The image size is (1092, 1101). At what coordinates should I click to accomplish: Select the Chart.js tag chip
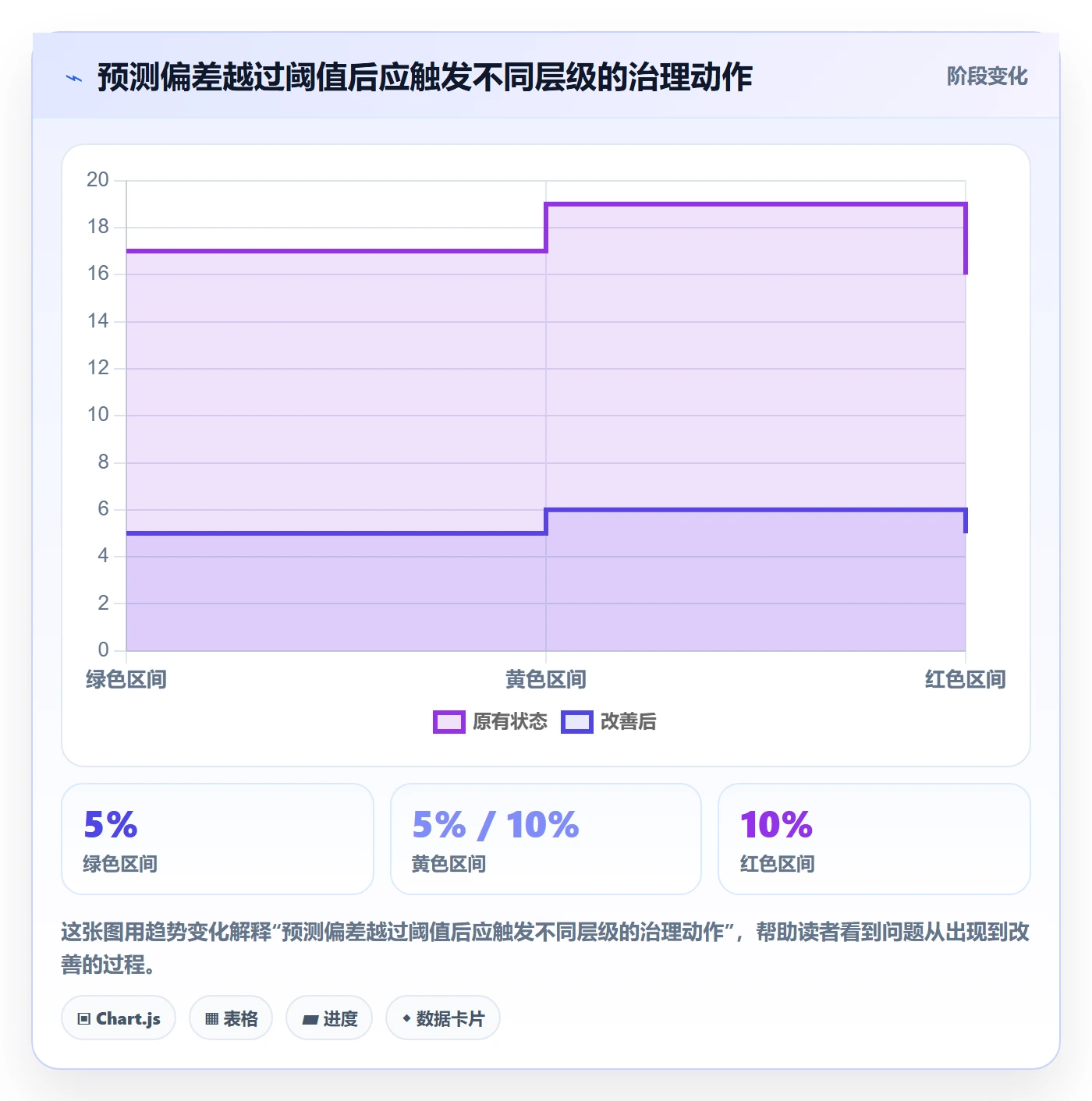(x=119, y=1018)
